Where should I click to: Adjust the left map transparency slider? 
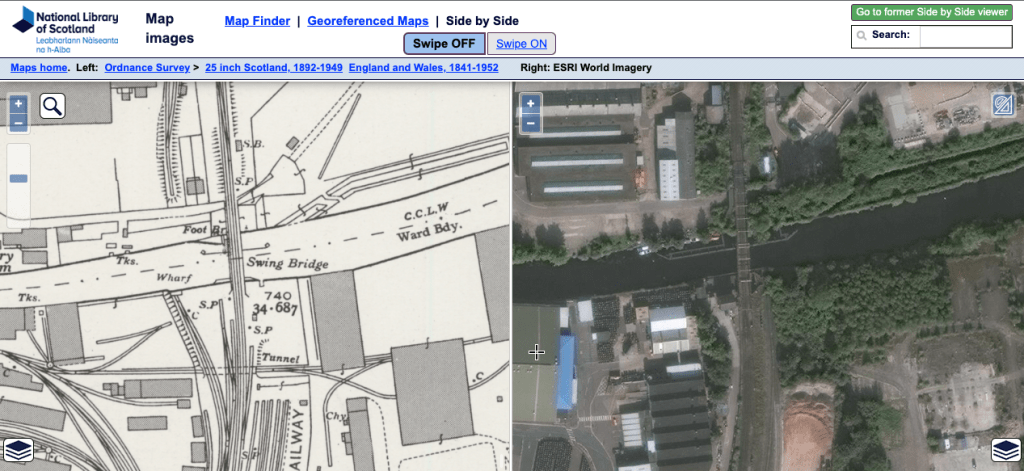pos(19,179)
